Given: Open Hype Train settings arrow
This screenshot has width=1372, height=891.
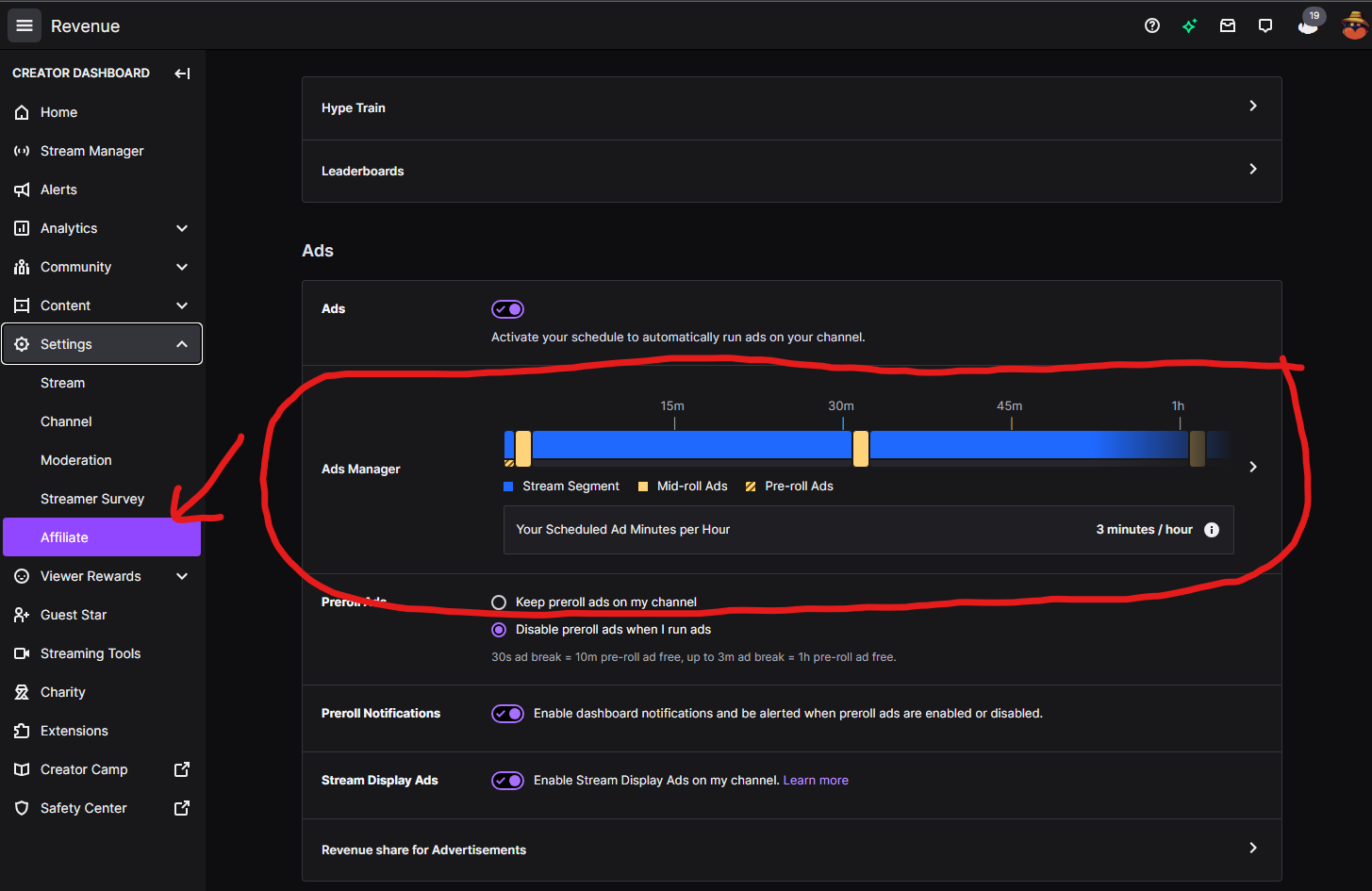Looking at the screenshot, I should pyautogui.click(x=1253, y=106).
